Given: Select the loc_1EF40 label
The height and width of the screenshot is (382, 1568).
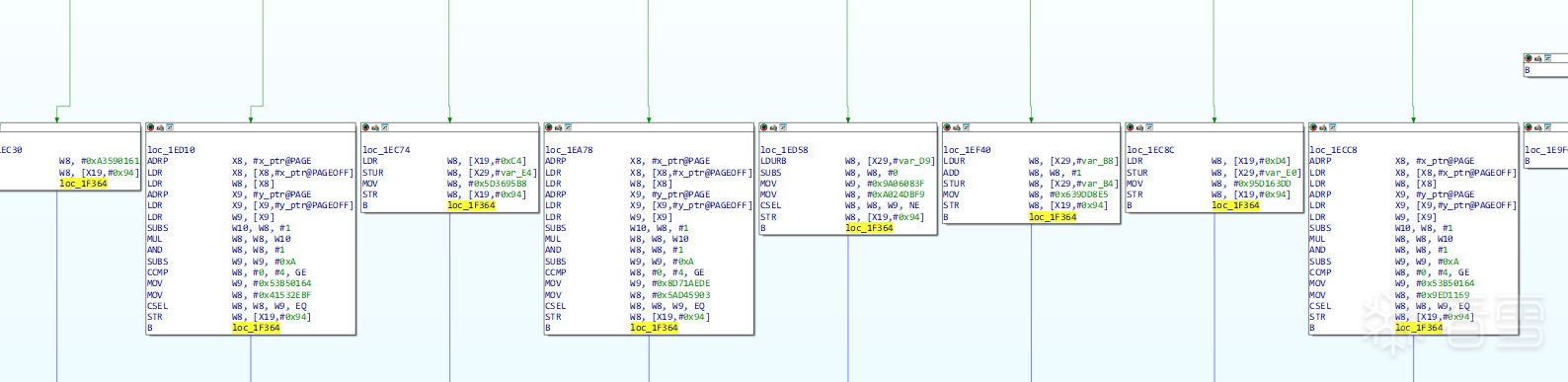Looking at the screenshot, I should coord(967,150).
